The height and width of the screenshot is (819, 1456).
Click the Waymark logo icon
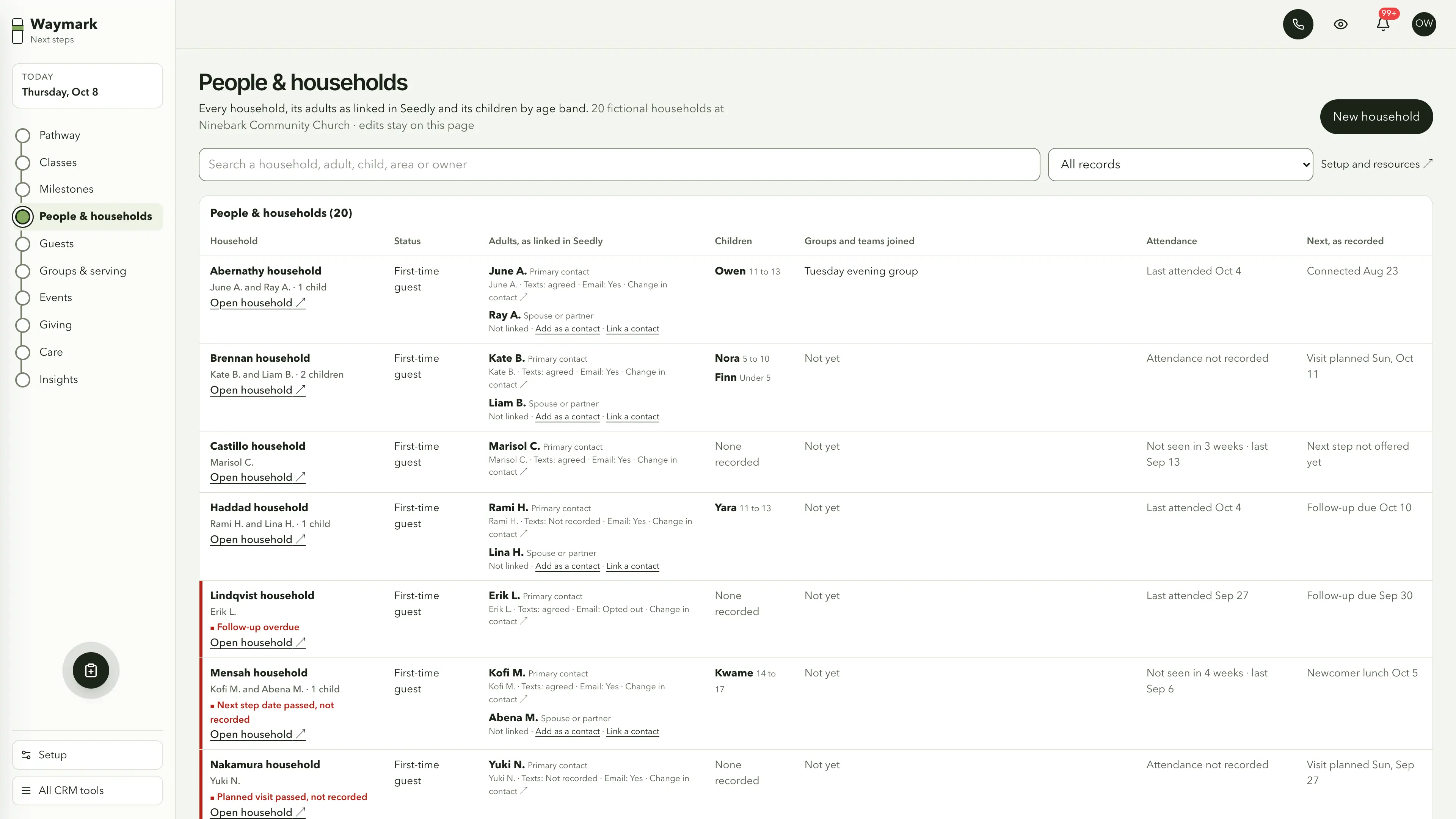(17, 30)
